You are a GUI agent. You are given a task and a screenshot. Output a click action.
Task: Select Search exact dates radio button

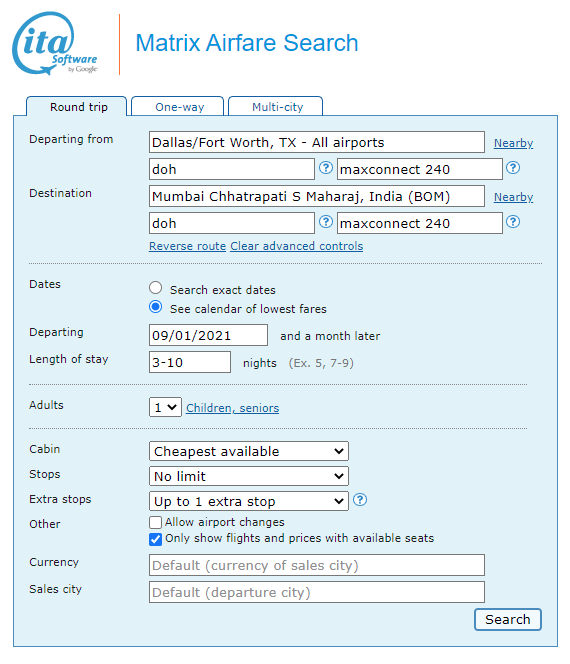[155, 288]
